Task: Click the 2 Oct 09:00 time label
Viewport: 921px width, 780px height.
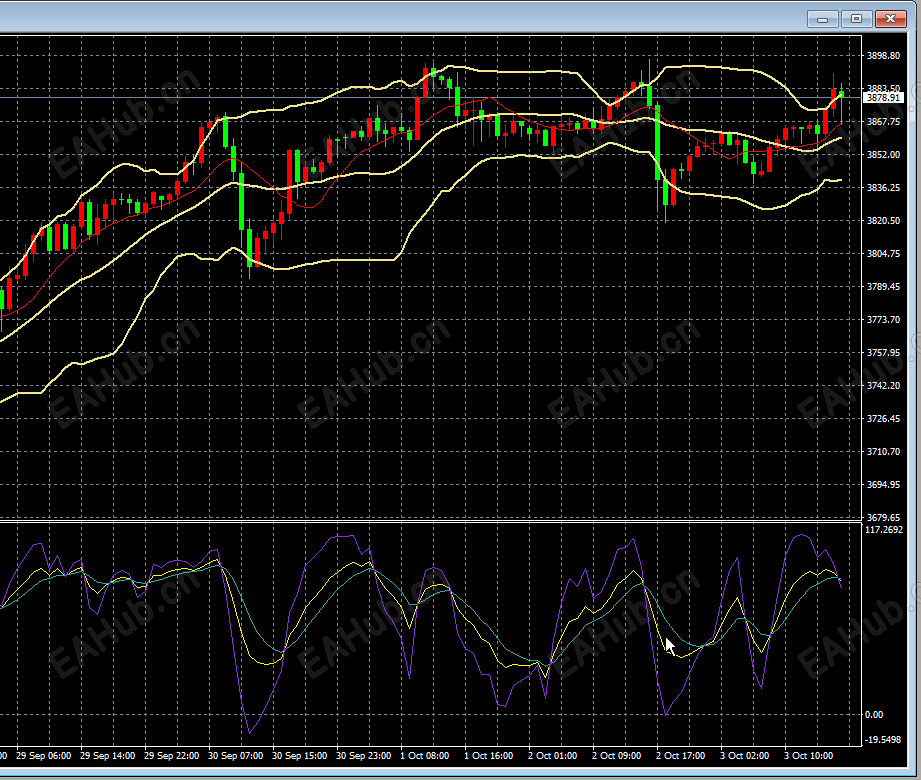Action: pyautogui.click(x=617, y=756)
